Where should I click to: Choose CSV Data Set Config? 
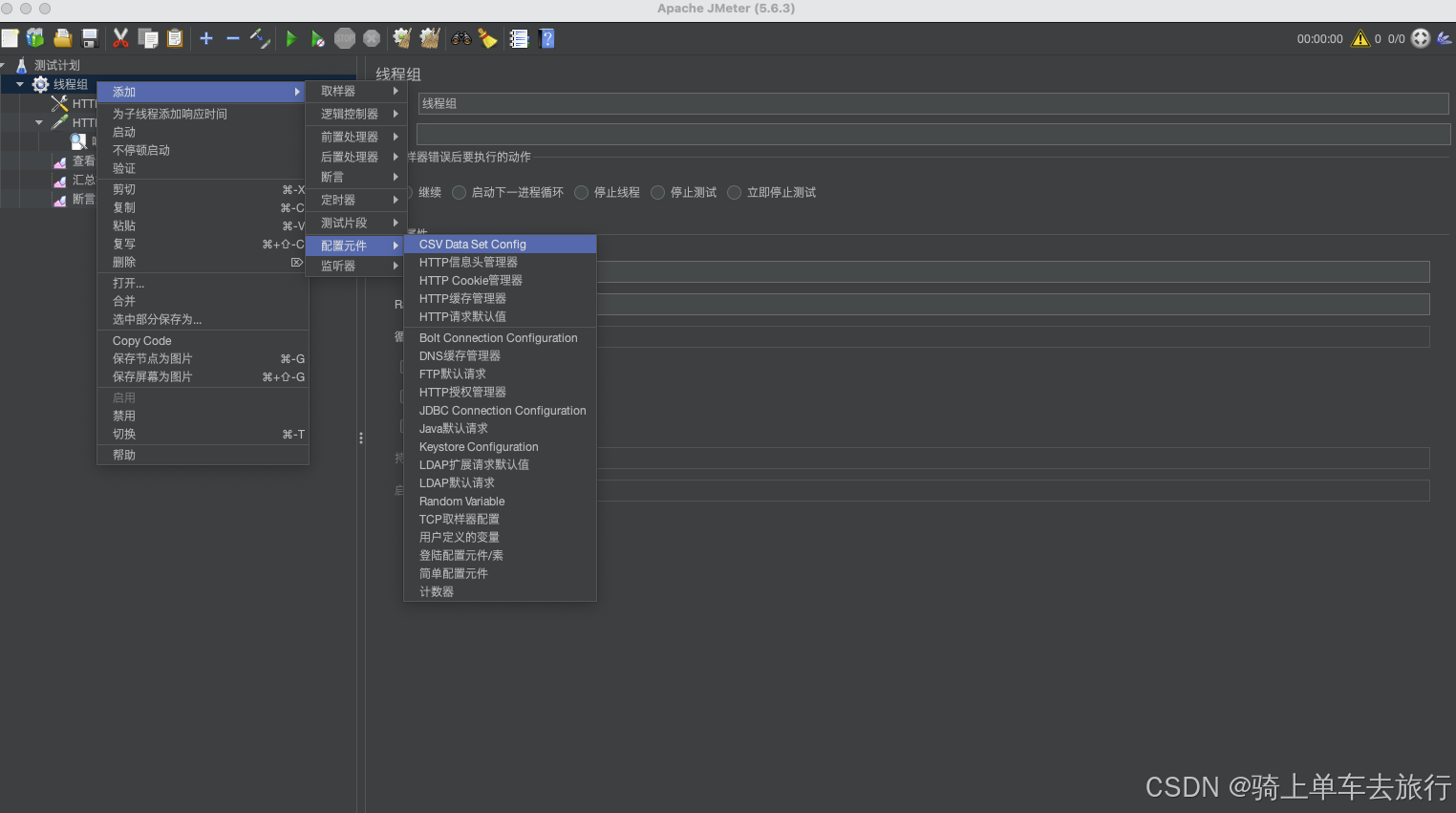[x=501, y=245]
